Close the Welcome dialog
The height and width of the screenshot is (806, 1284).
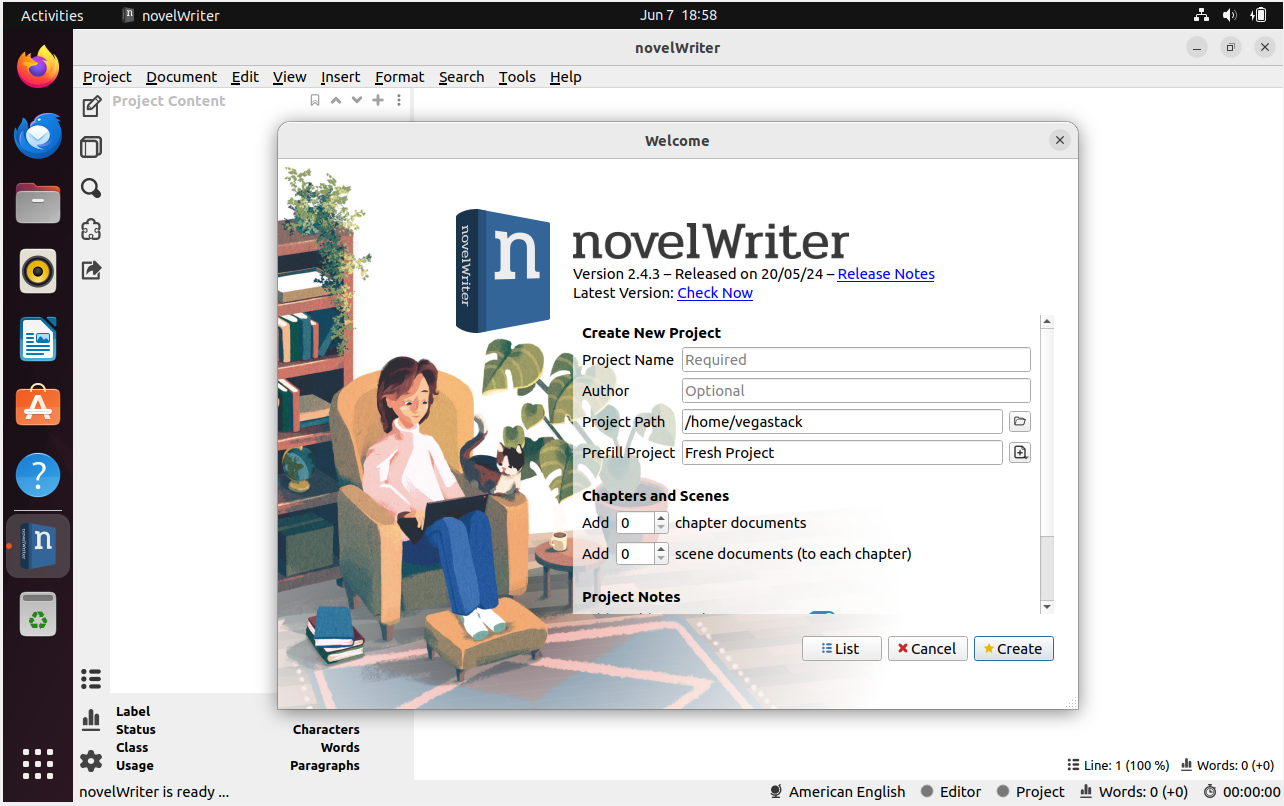1060,140
